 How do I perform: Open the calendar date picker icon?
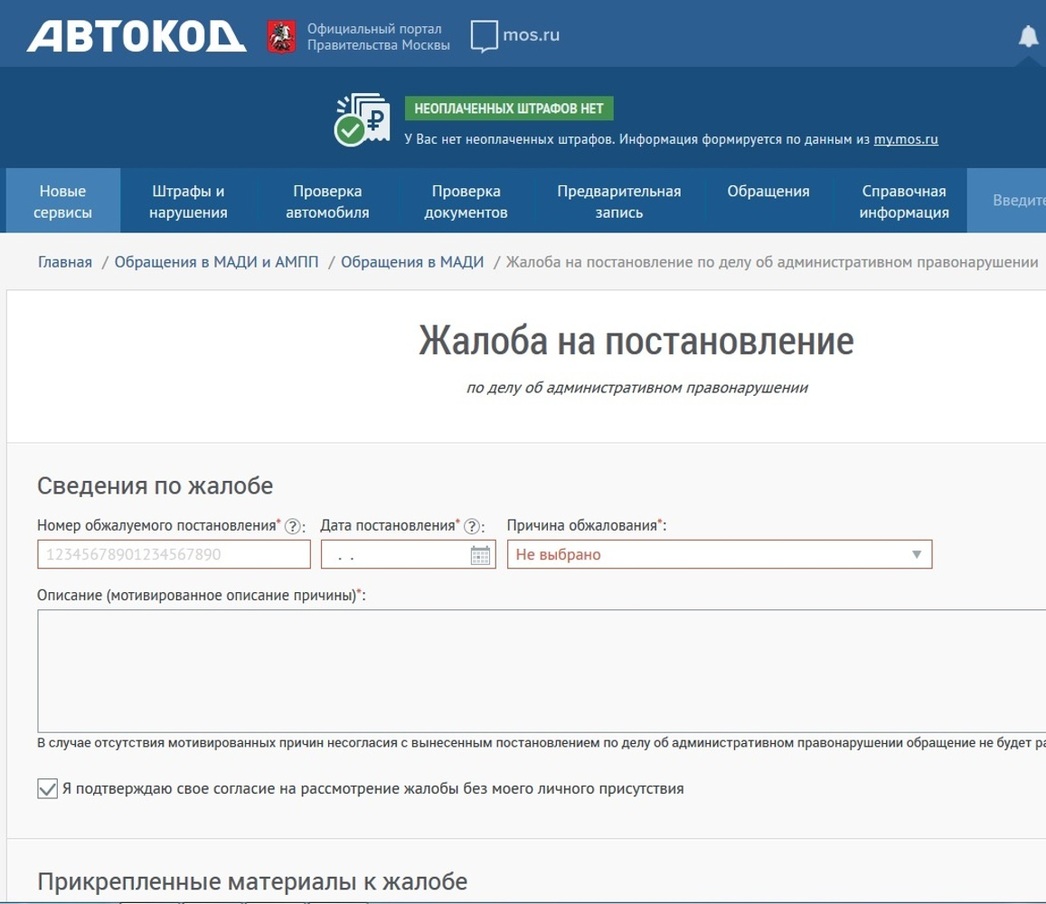[480, 555]
